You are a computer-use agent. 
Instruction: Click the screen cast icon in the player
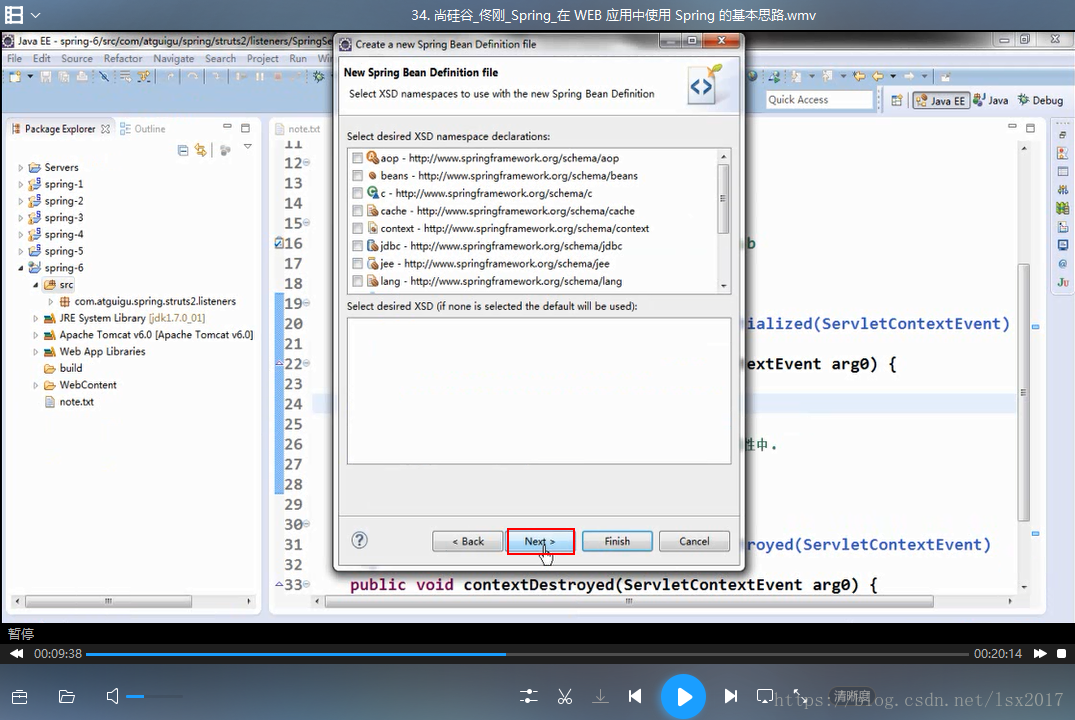pyautogui.click(x=764, y=697)
